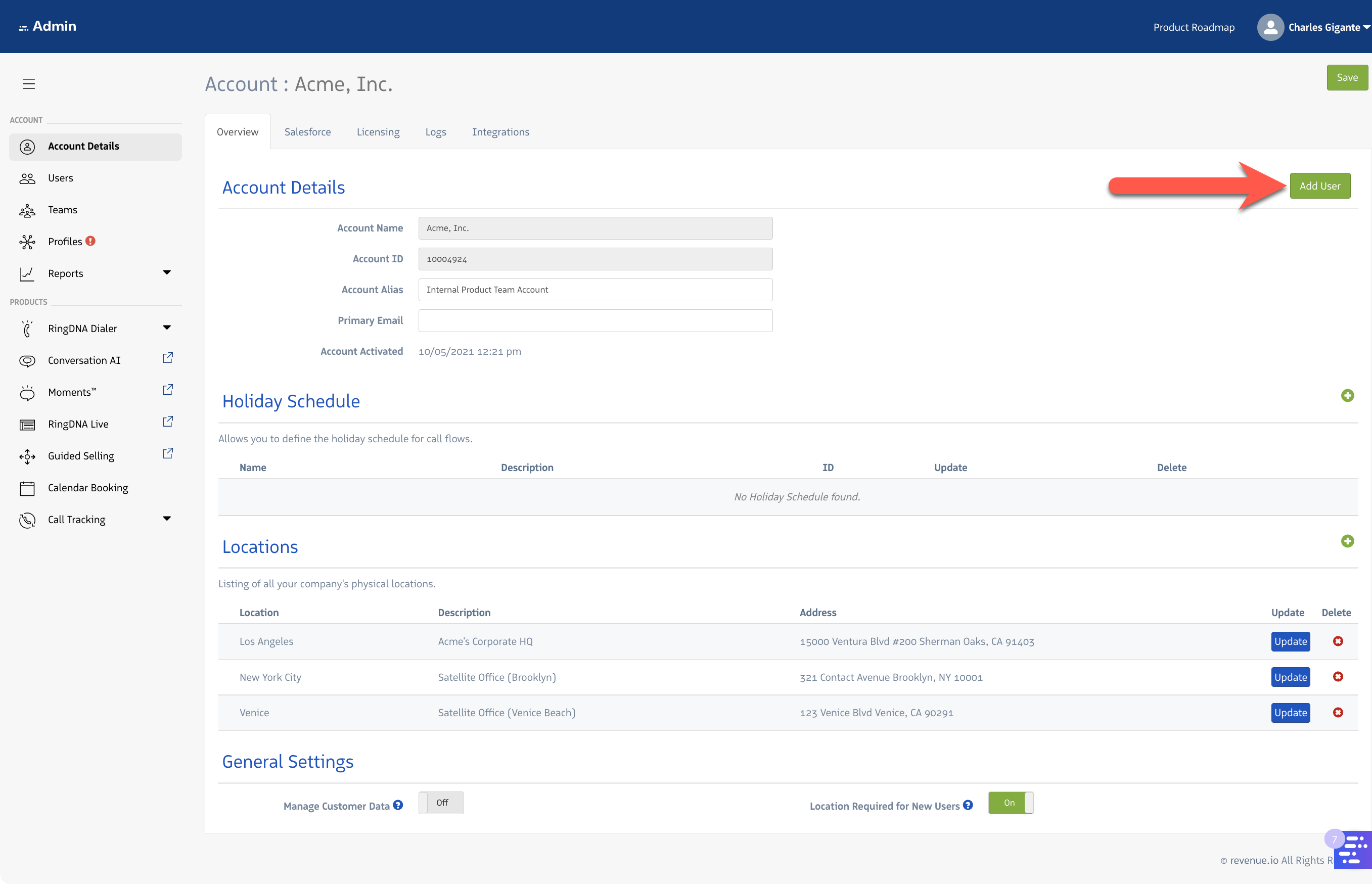Switch to the Integrations tab
The height and width of the screenshot is (884, 1372).
(x=500, y=132)
